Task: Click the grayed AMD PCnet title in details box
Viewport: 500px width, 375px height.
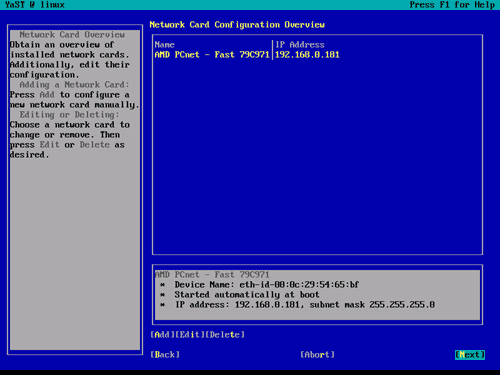Action: coord(212,275)
